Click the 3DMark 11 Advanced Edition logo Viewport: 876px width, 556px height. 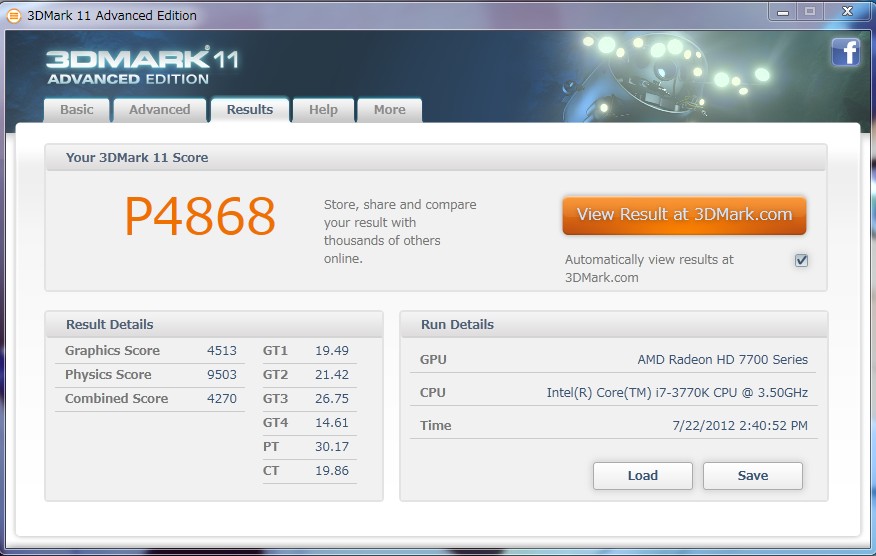coord(142,65)
